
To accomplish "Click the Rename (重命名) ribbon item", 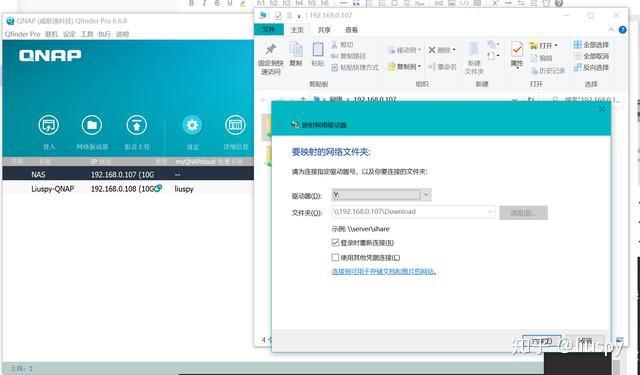I will coord(442,67).
